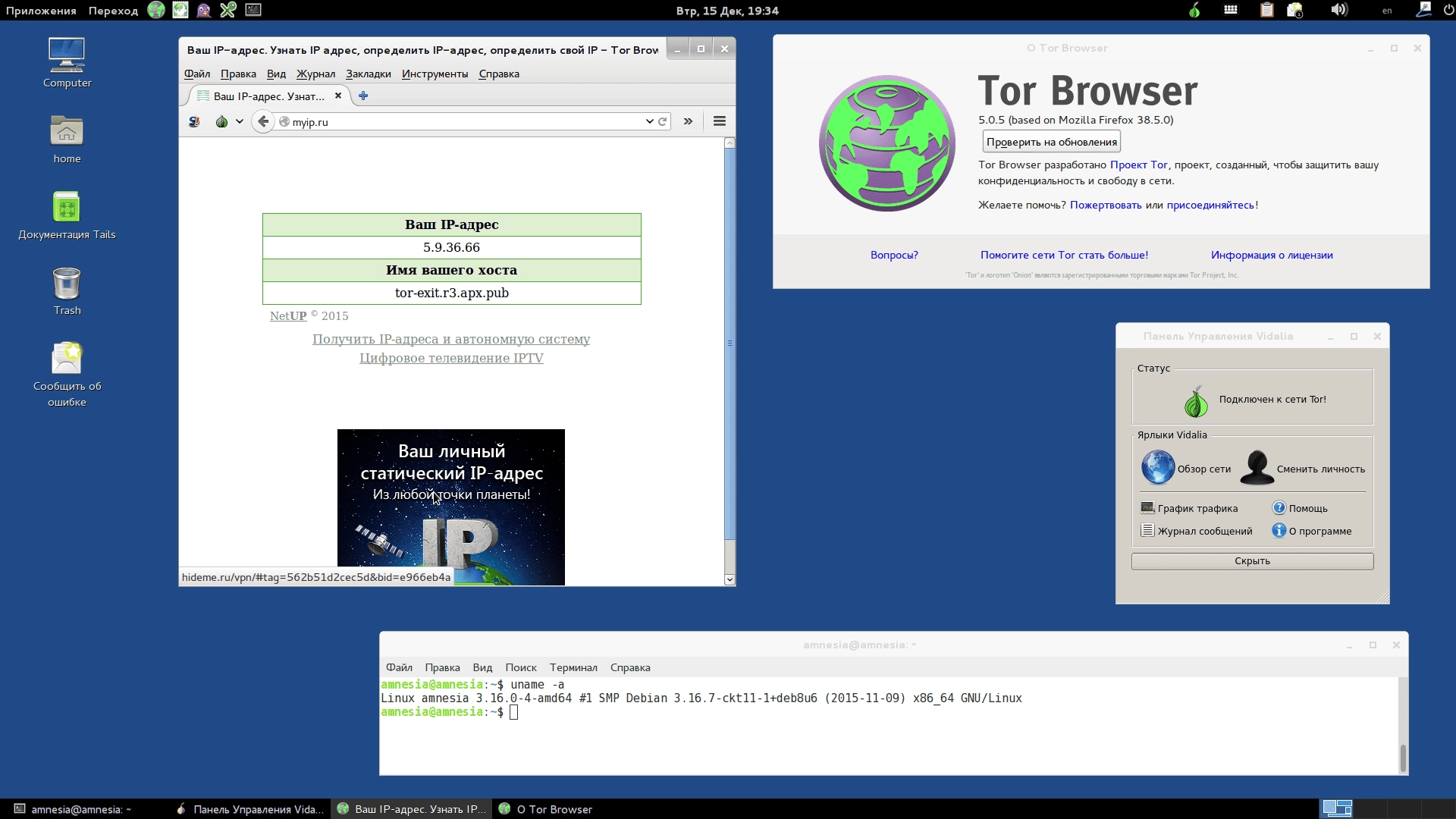Click the Скрыть button in Vidalia
The image size is (1456, 819).
coord(1252,561)
